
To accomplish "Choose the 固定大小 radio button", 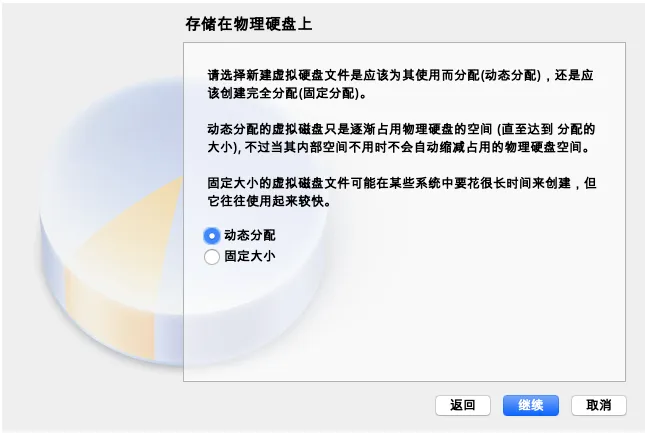I will pyautogui.click(x=211, y=257).
